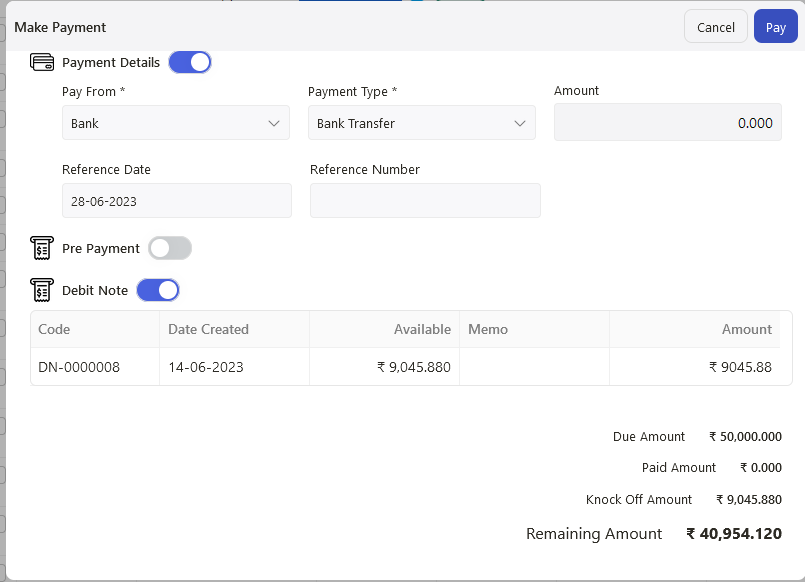Focus the payment Amount input field

[668, 123]
